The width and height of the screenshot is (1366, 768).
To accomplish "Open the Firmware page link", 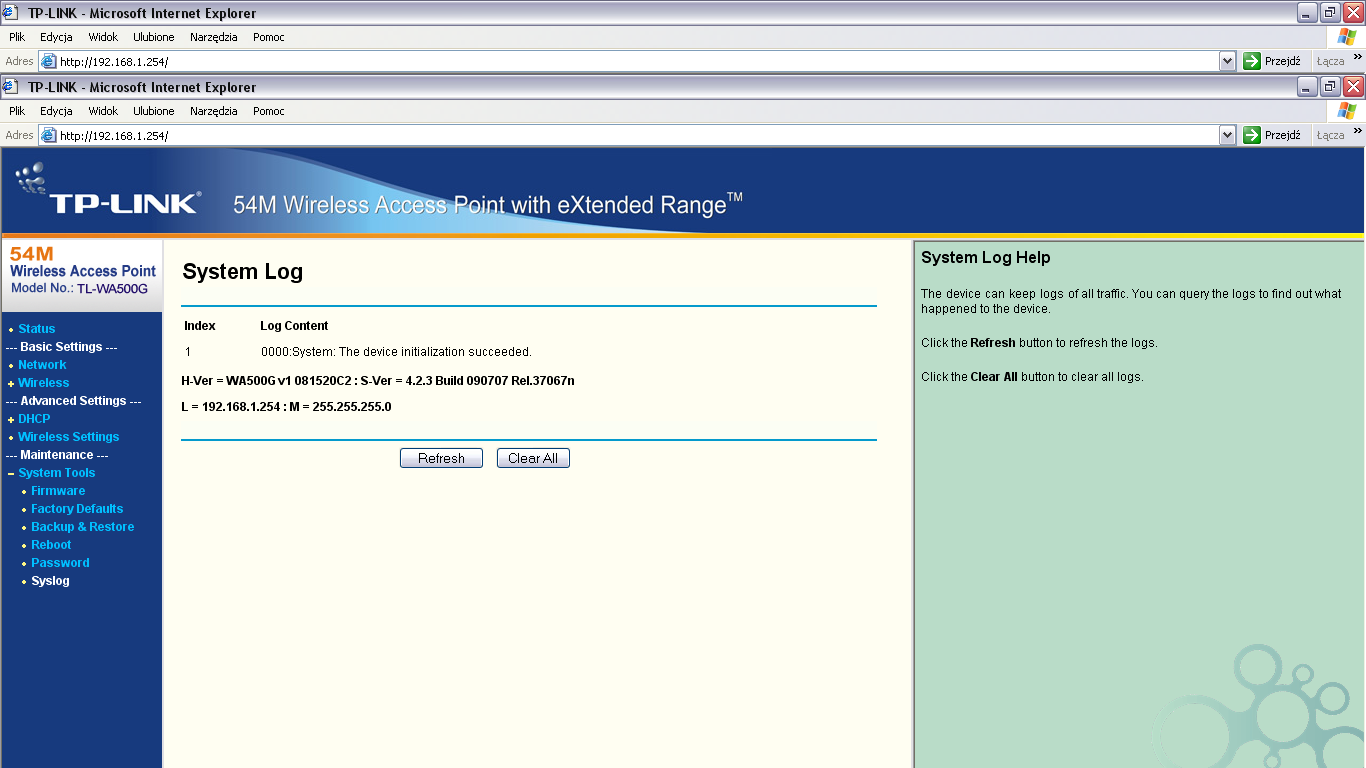I will (58, 491).
